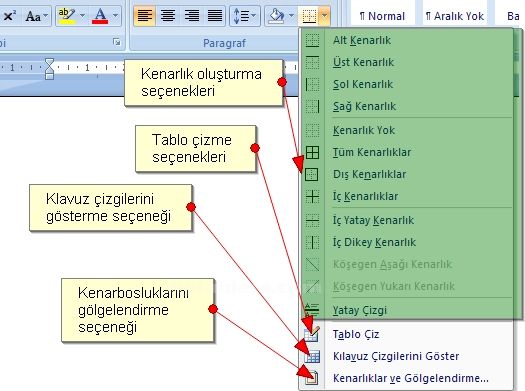Viewport: 525px width, 391px height.
Task: Apply the yellow text highlight color
Action: click(67, 16)
